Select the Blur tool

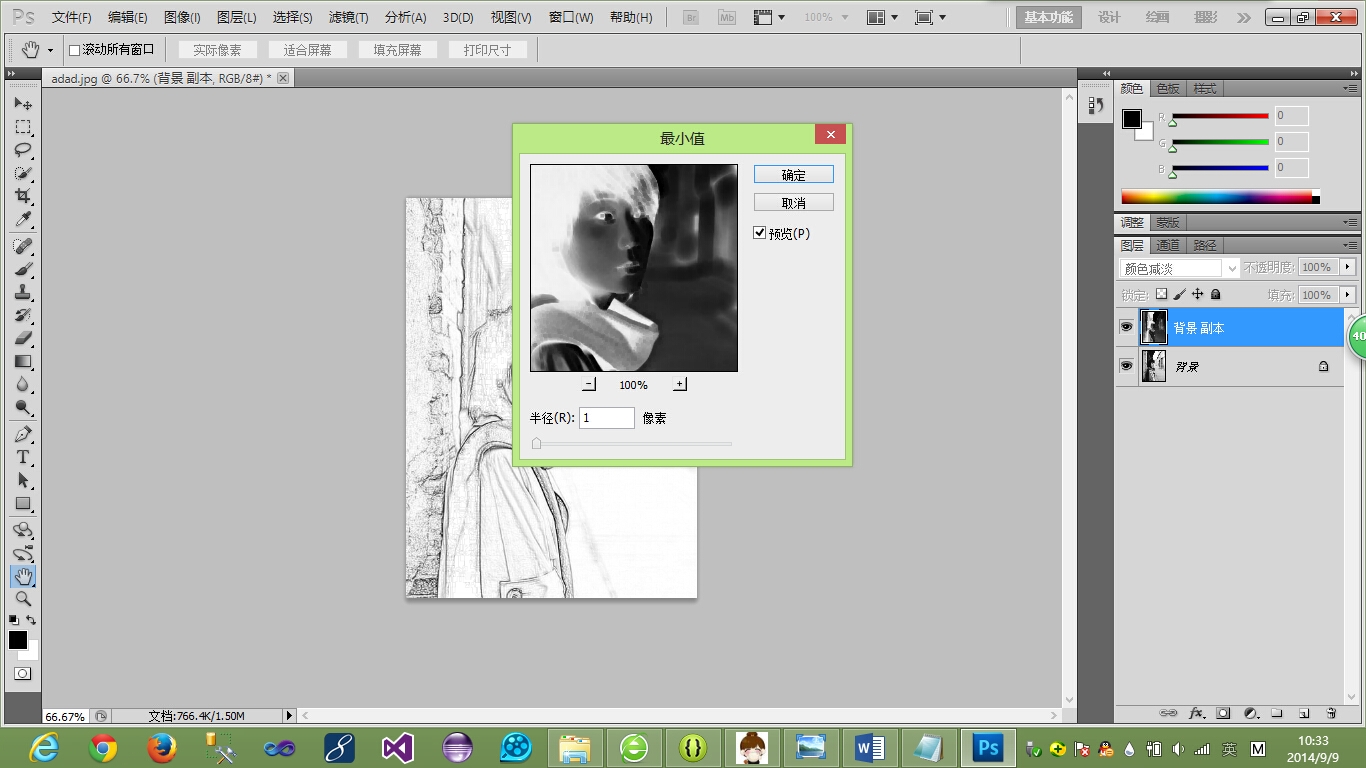tap(23, 384)
